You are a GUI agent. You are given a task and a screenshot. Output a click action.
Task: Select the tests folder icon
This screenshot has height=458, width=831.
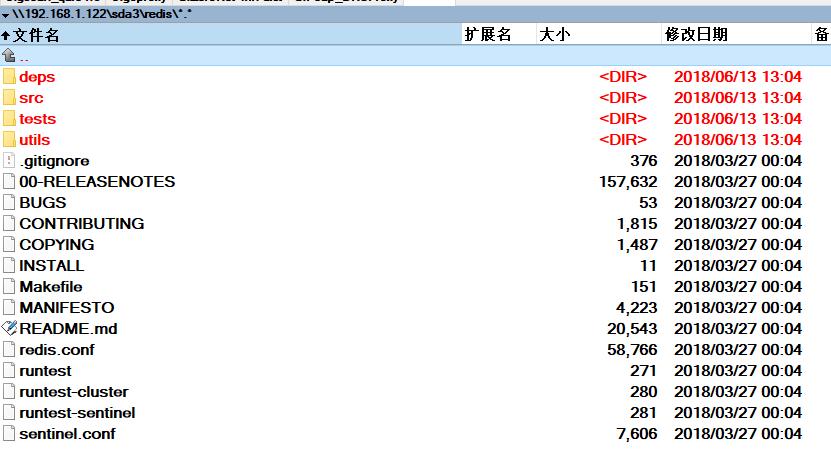9,119
